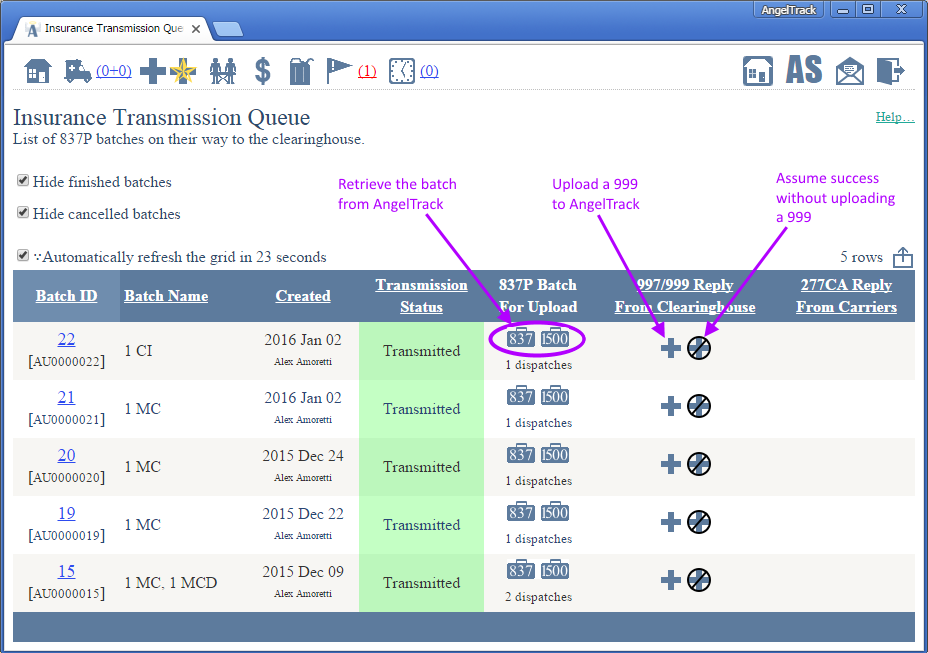This screenshot has height=653, width=928.
Task: Click the envelope messages icon
Action: (850, 70)
